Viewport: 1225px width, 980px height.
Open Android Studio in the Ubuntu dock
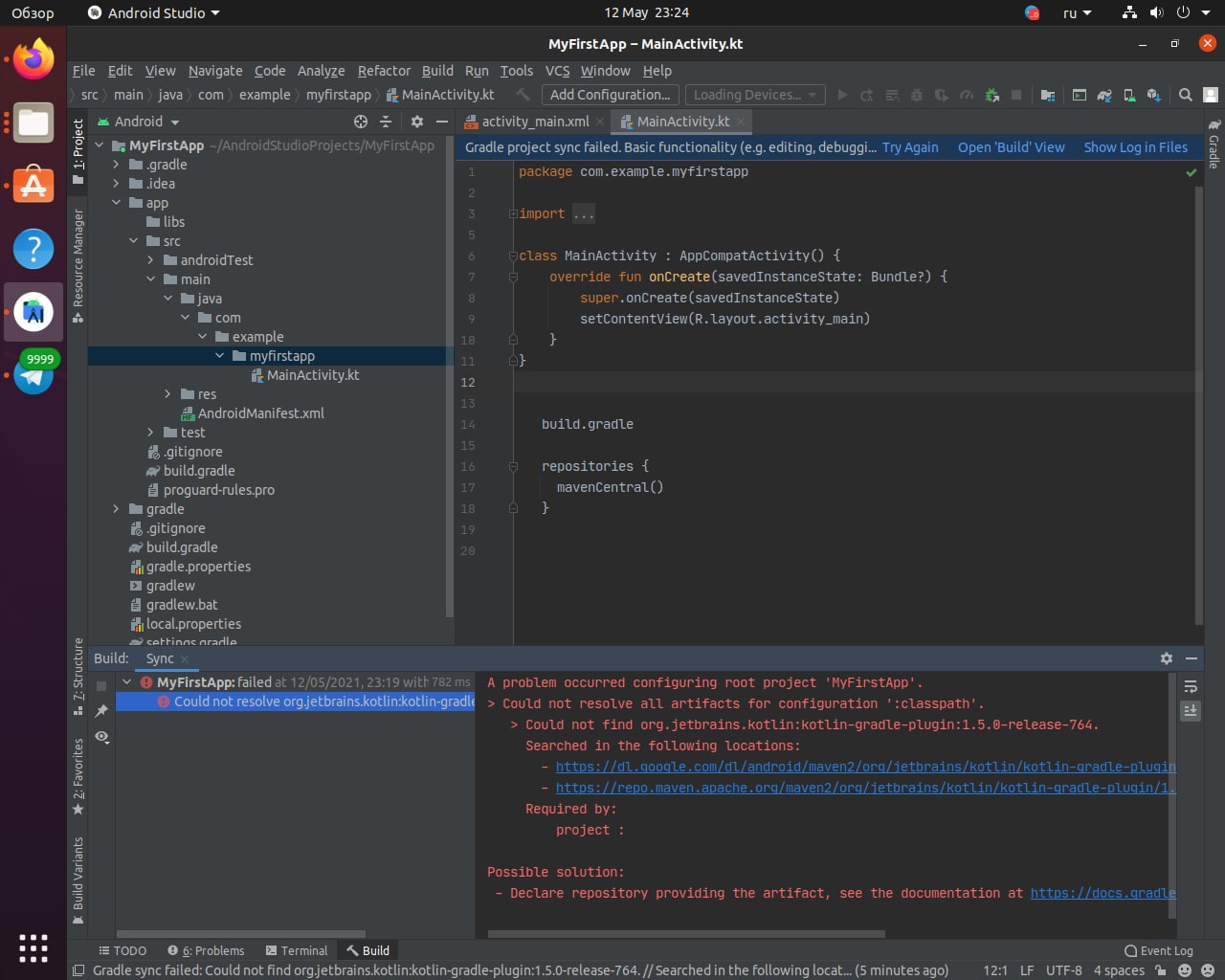pyautogui.click(x=33, y=312)
